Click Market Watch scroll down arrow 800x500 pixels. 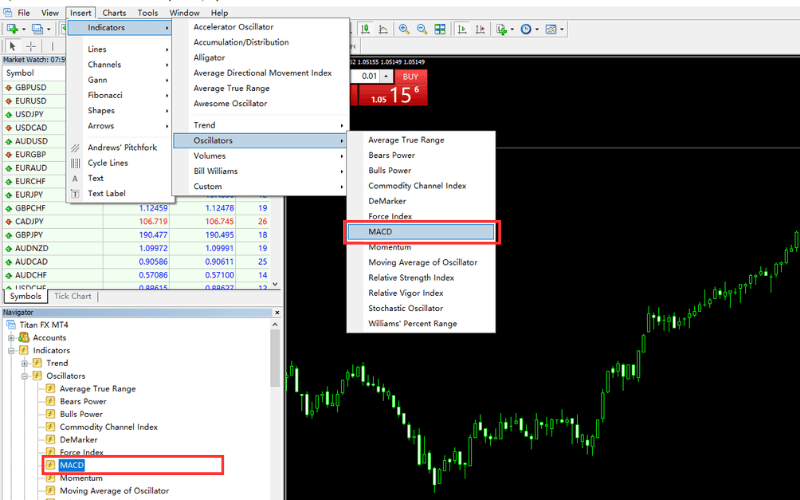(x=276, y=284)
